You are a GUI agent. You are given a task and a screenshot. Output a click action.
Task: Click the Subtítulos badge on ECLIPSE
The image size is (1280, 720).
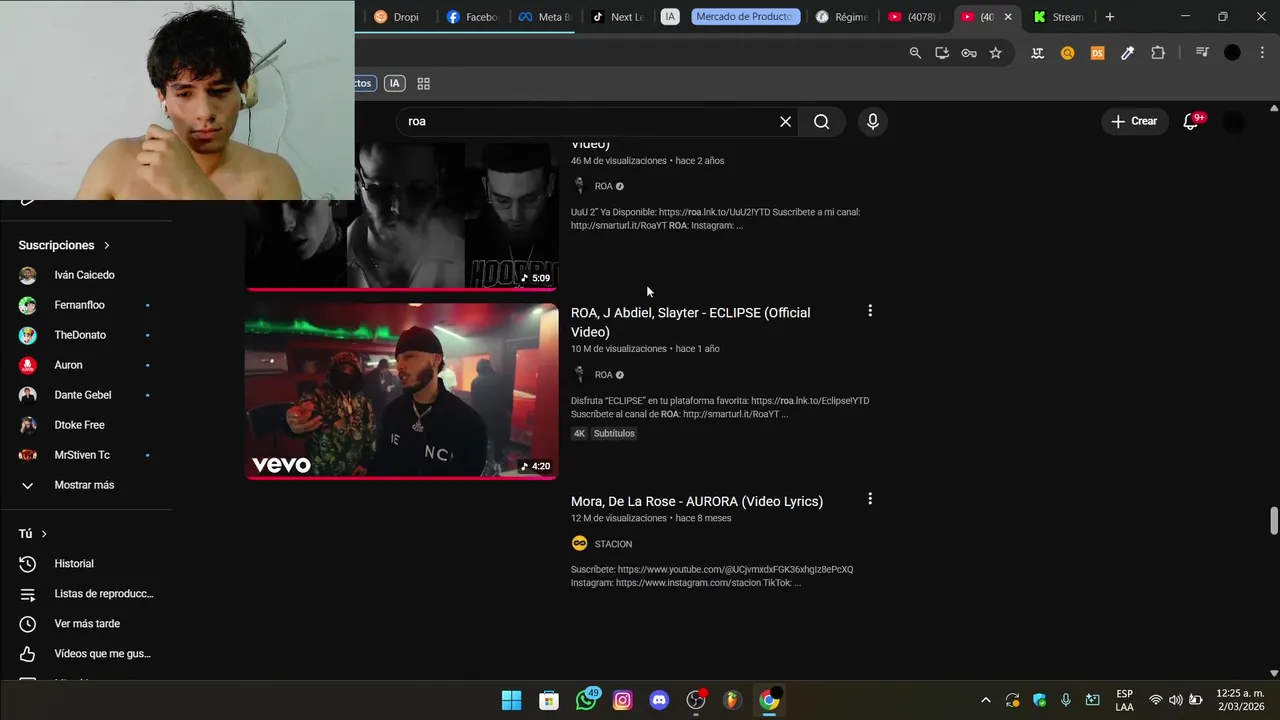(x=614, y=434)
